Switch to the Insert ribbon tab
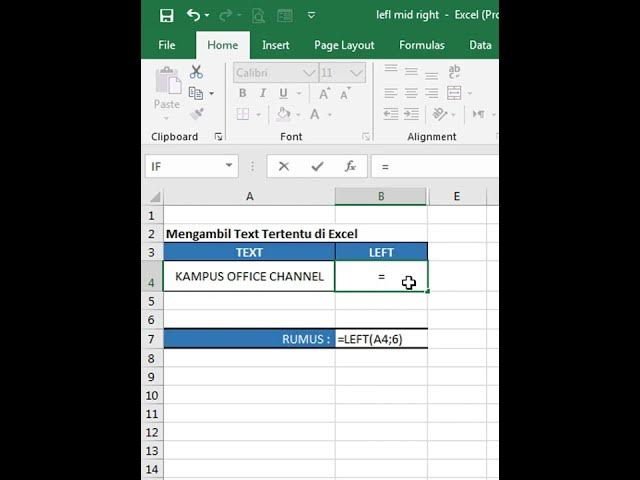Viewport: 640px width, 480px height. 276,45
